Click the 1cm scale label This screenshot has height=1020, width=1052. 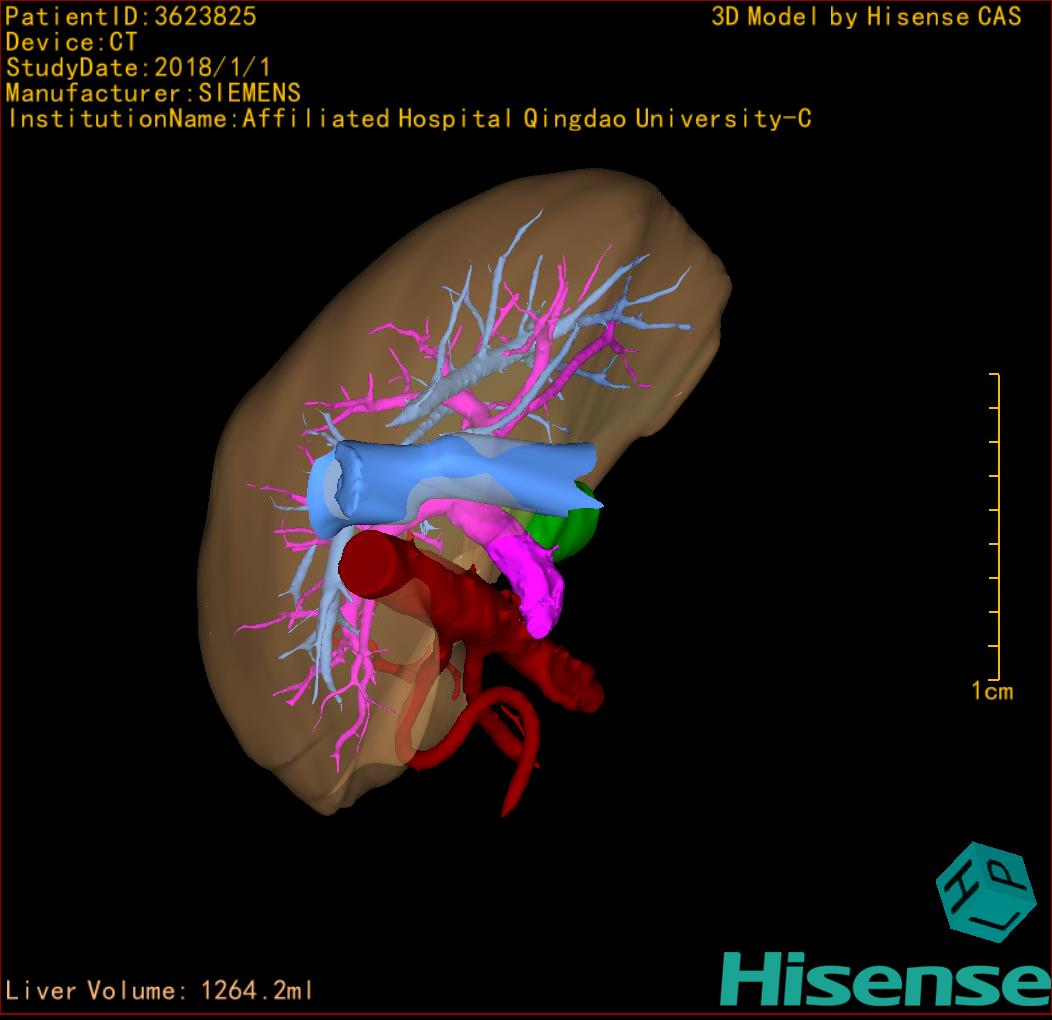pos(991,691)
